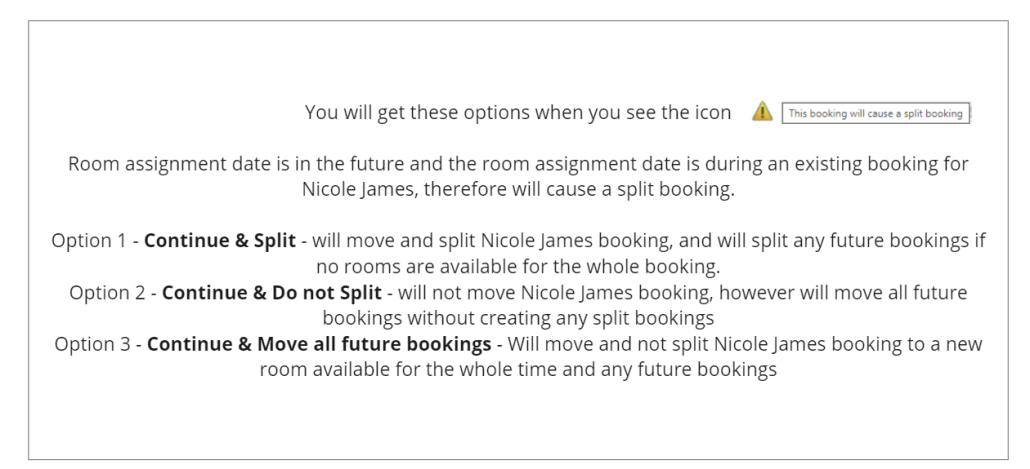Screen dimensions: 1030x469
Task: Click the 'Option 1' label
Action: (x=89, y=240)
